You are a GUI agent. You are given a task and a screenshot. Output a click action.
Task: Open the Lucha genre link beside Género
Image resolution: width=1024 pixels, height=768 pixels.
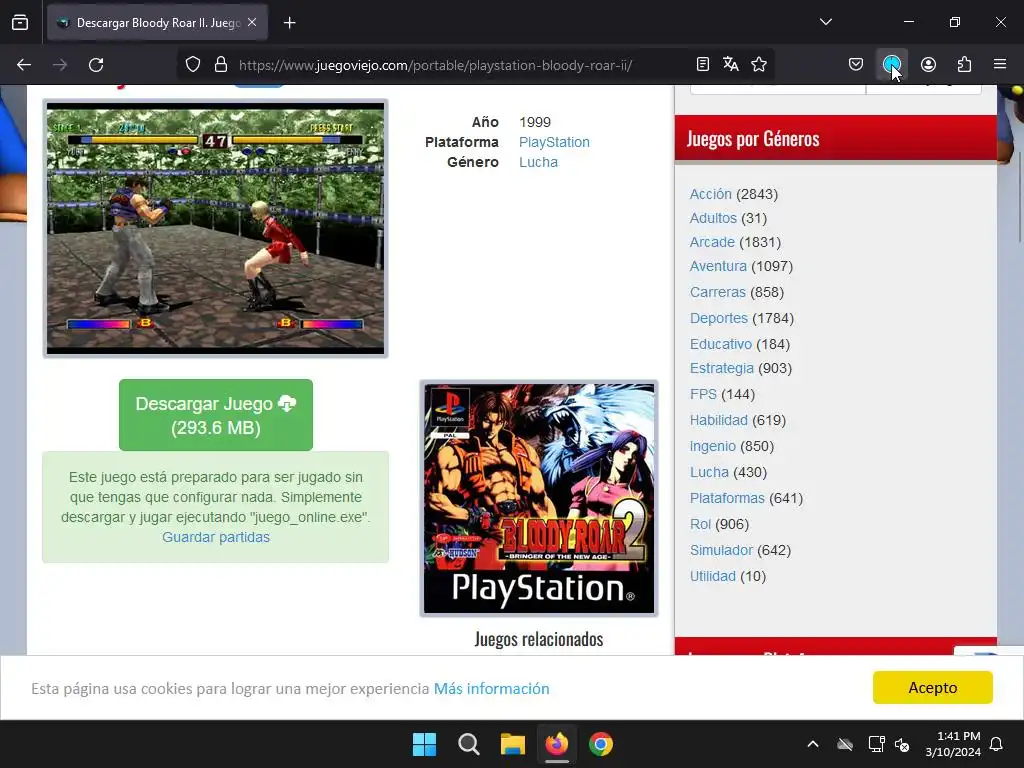538,162
